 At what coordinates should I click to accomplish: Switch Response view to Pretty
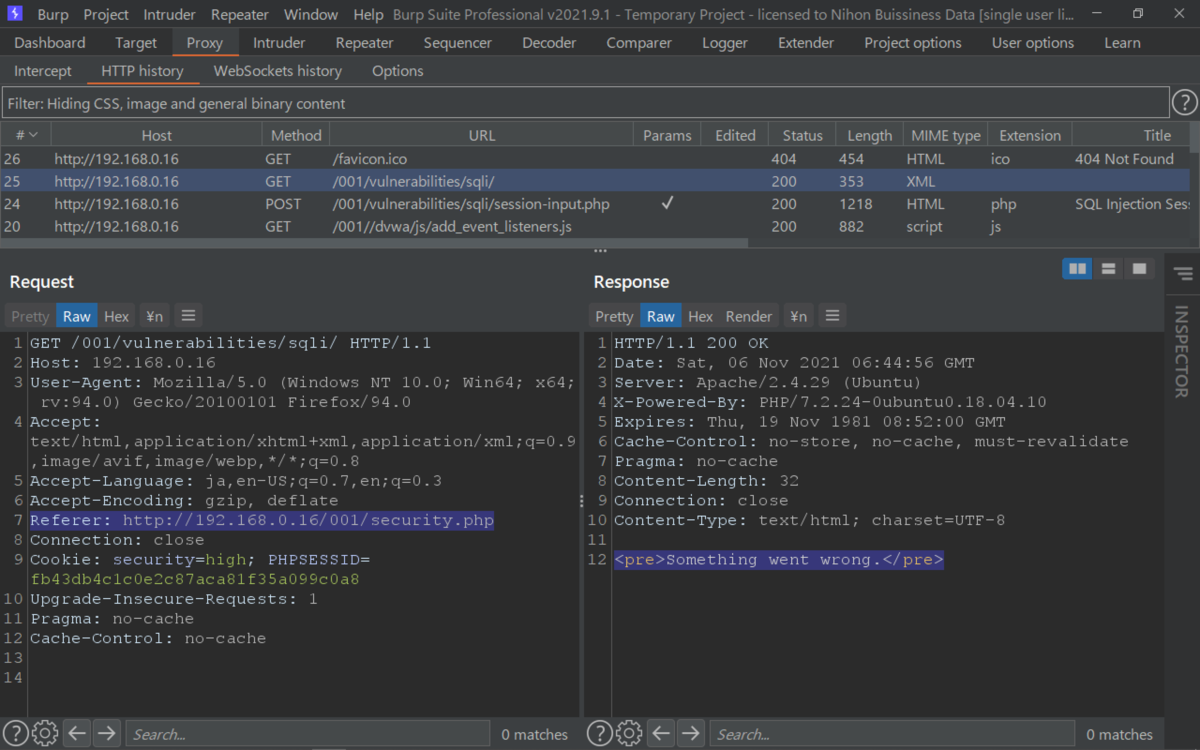click(x=614, y=316)
